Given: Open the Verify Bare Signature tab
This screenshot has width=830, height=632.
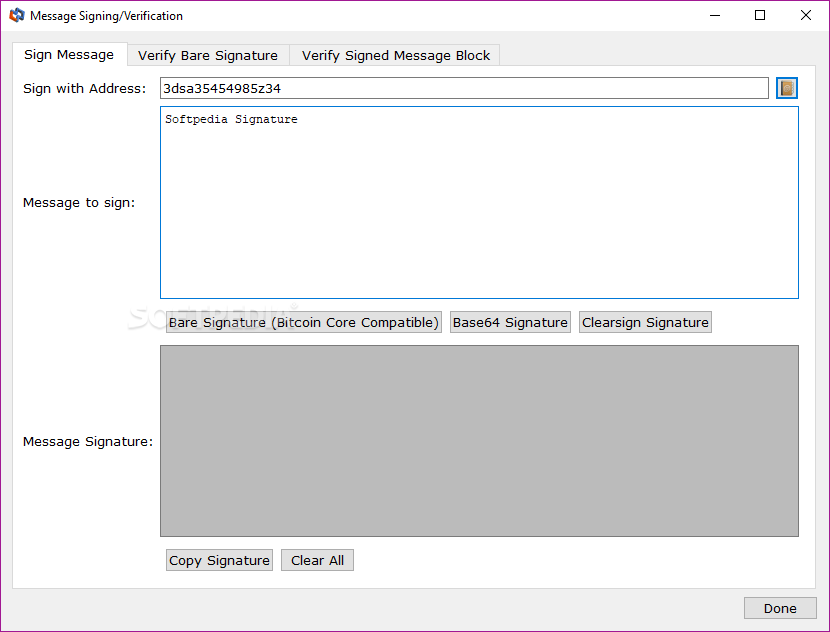Looking at the screenshot, I should tap(208, 55).
